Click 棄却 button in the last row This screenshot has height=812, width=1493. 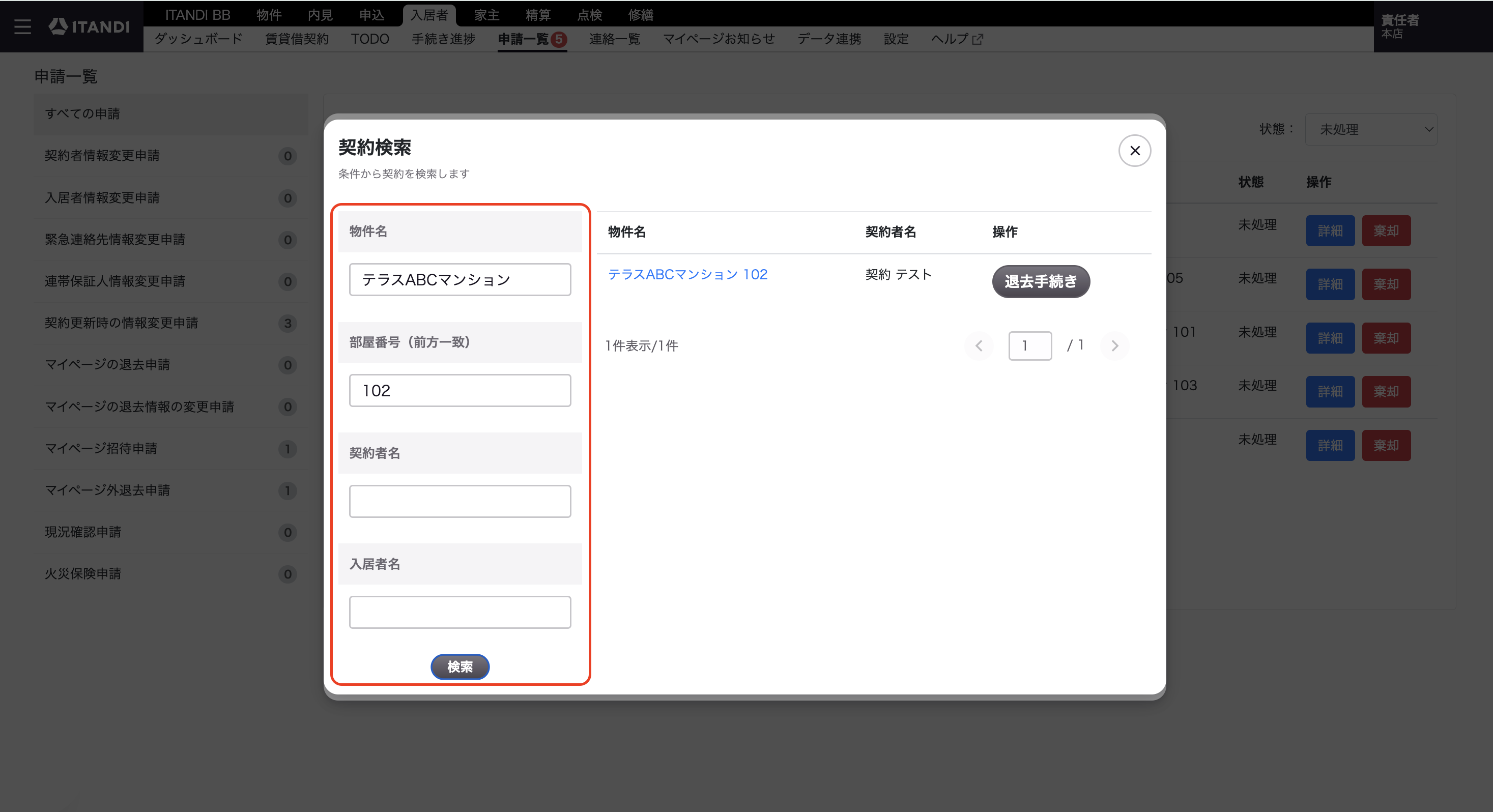[1386, 446]
